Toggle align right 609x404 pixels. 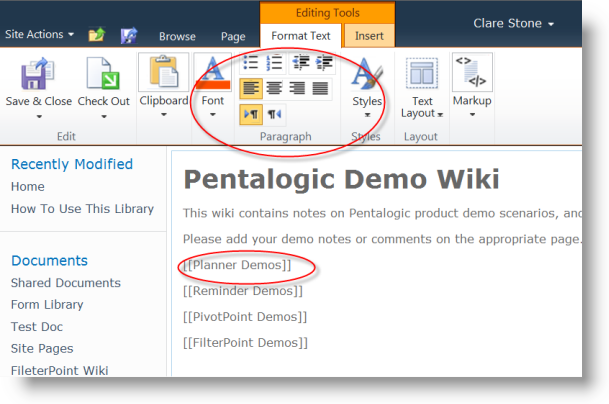[x=298, y=89]
